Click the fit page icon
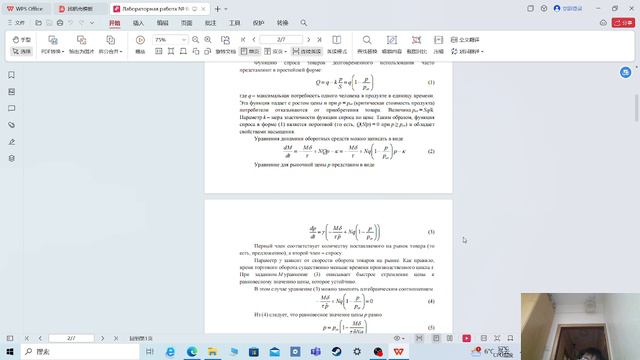Image resolution: width=640 pixels, height=360 pixels. [x=183, y=51]
